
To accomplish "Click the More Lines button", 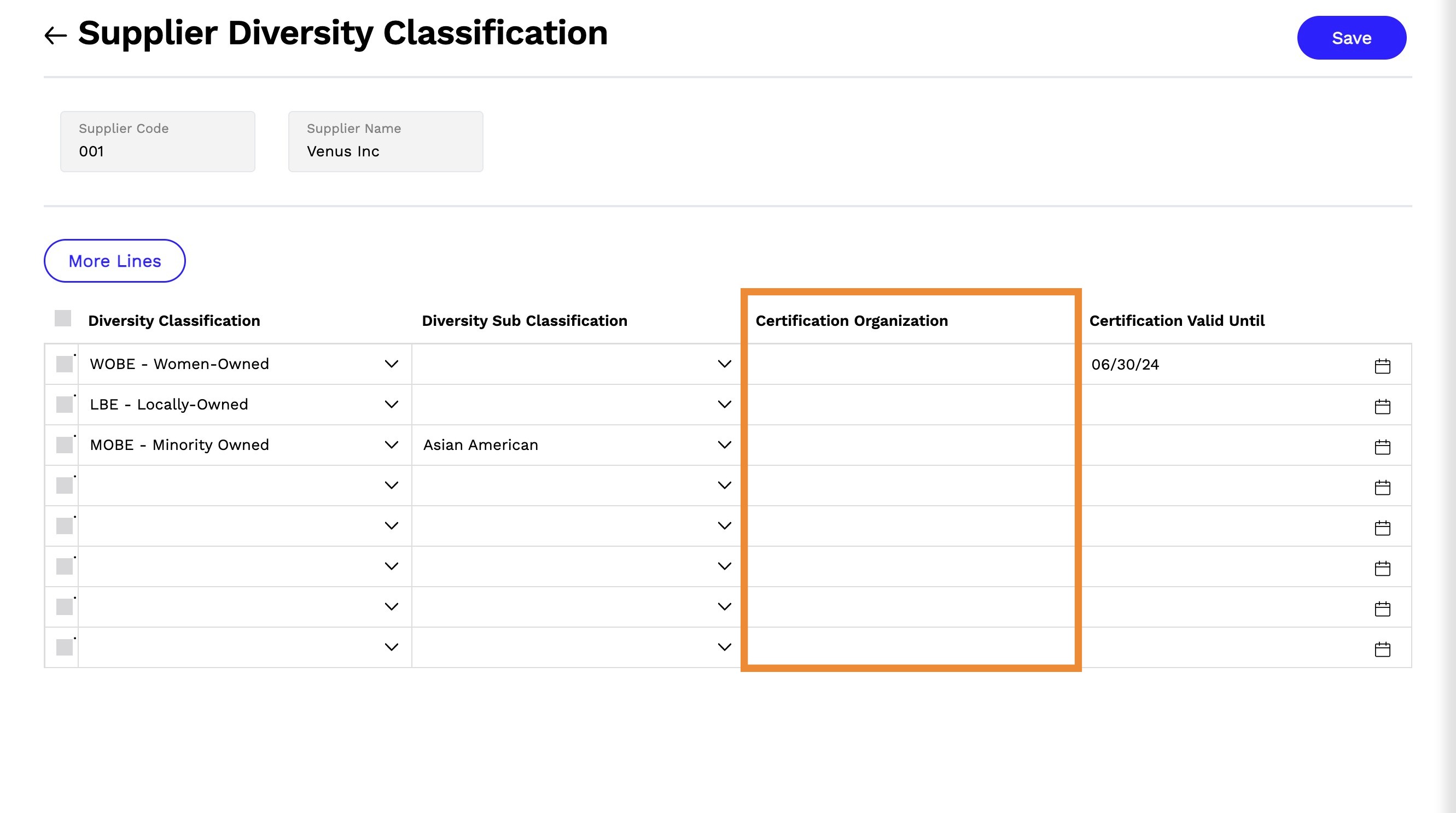I will 115,261.
